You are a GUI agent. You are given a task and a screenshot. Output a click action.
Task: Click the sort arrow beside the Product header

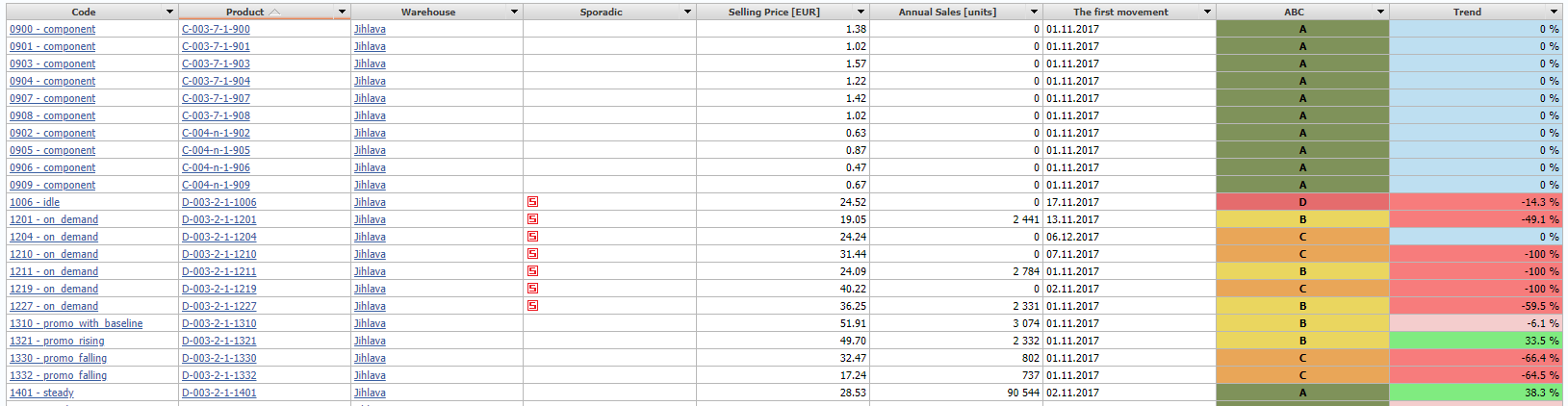click(274, 12)
